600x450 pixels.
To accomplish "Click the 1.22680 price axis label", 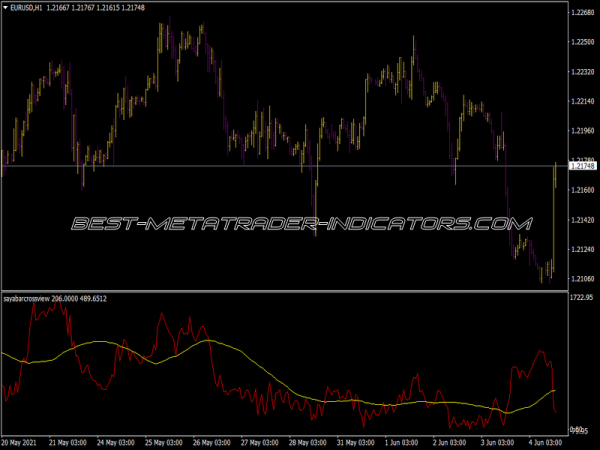I will pos(581,13).
